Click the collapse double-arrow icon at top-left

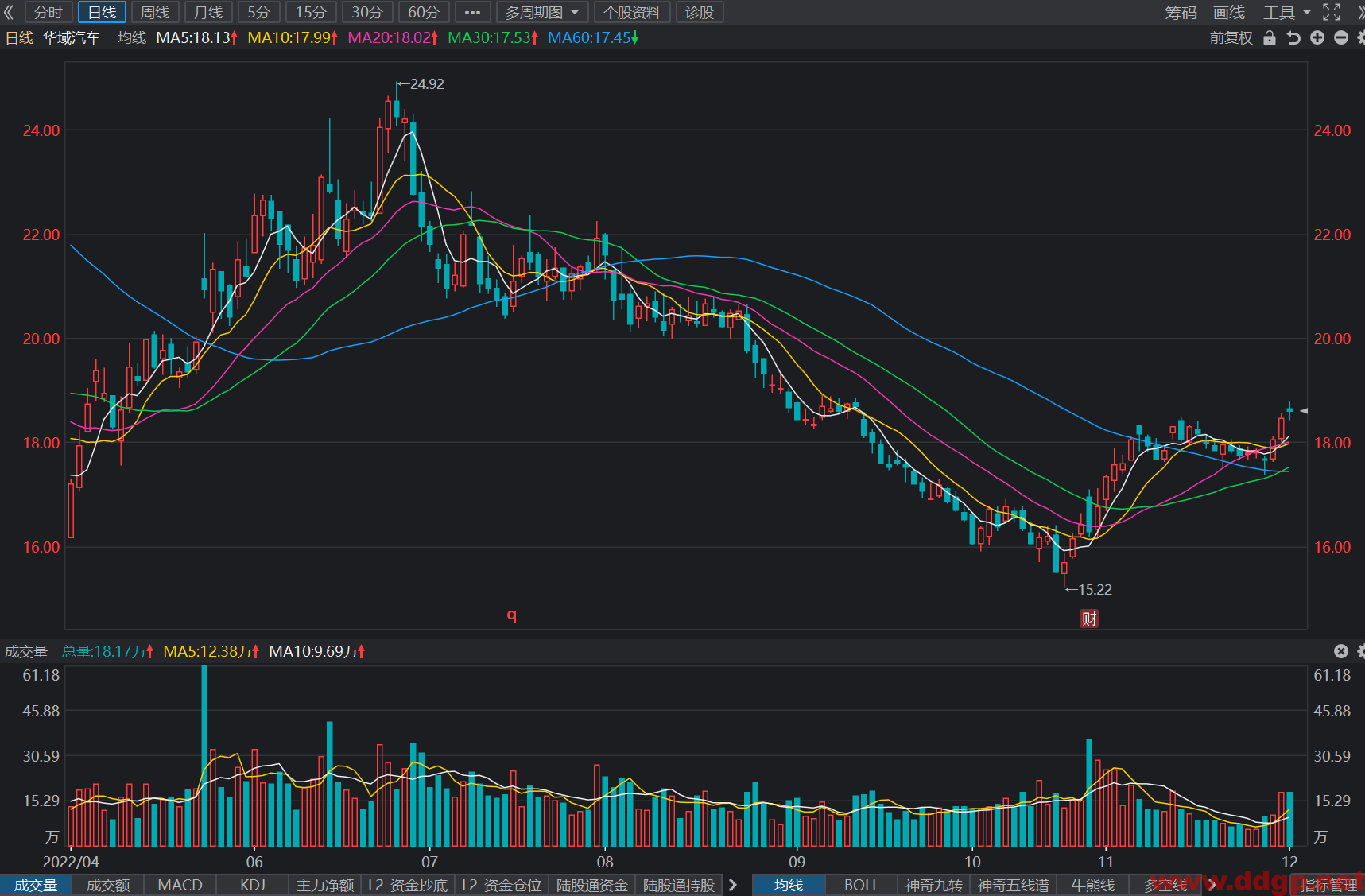click(x=10, y=12)
